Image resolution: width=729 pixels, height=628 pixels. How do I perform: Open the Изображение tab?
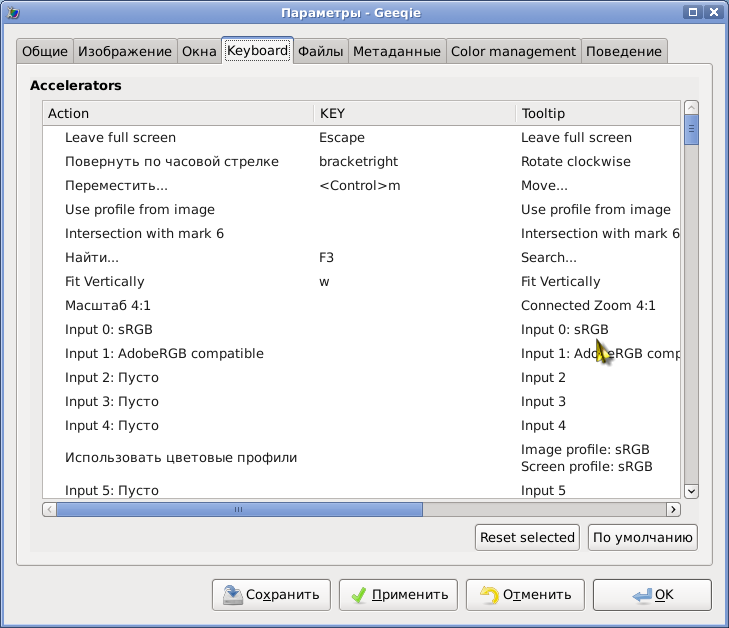click(x=125, y=51)
